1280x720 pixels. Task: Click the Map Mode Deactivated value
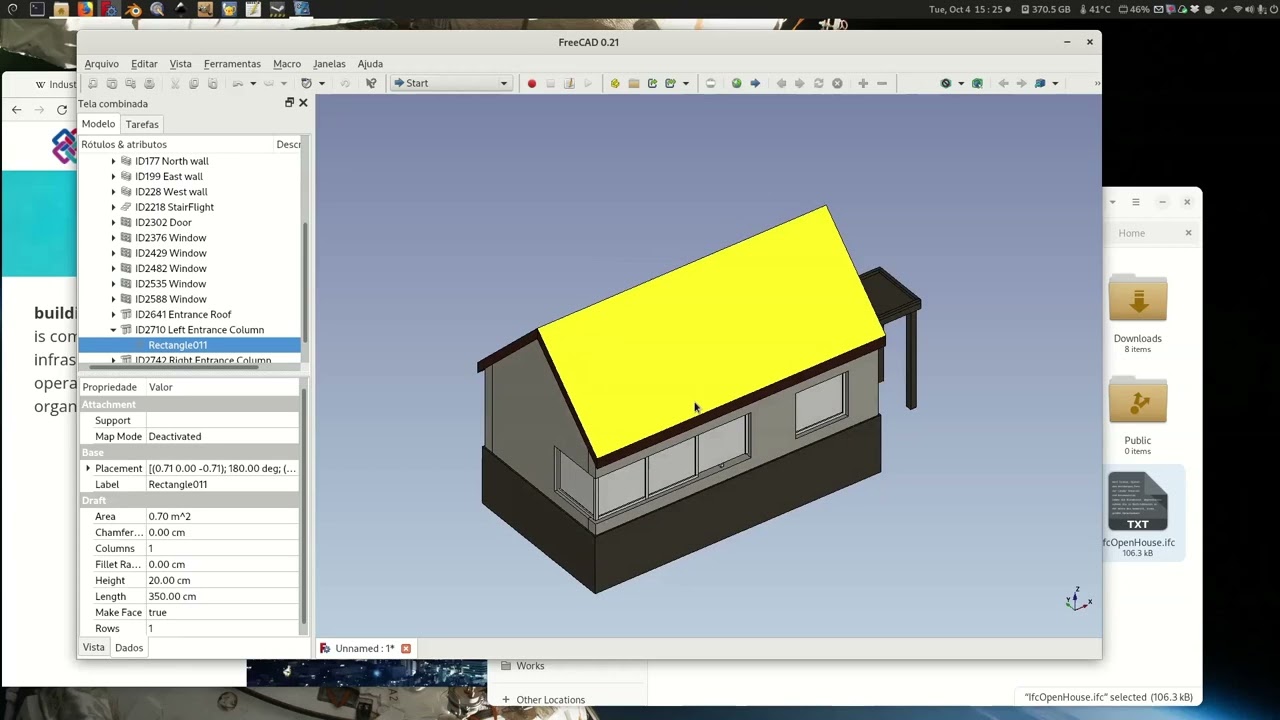coord(222,436)
